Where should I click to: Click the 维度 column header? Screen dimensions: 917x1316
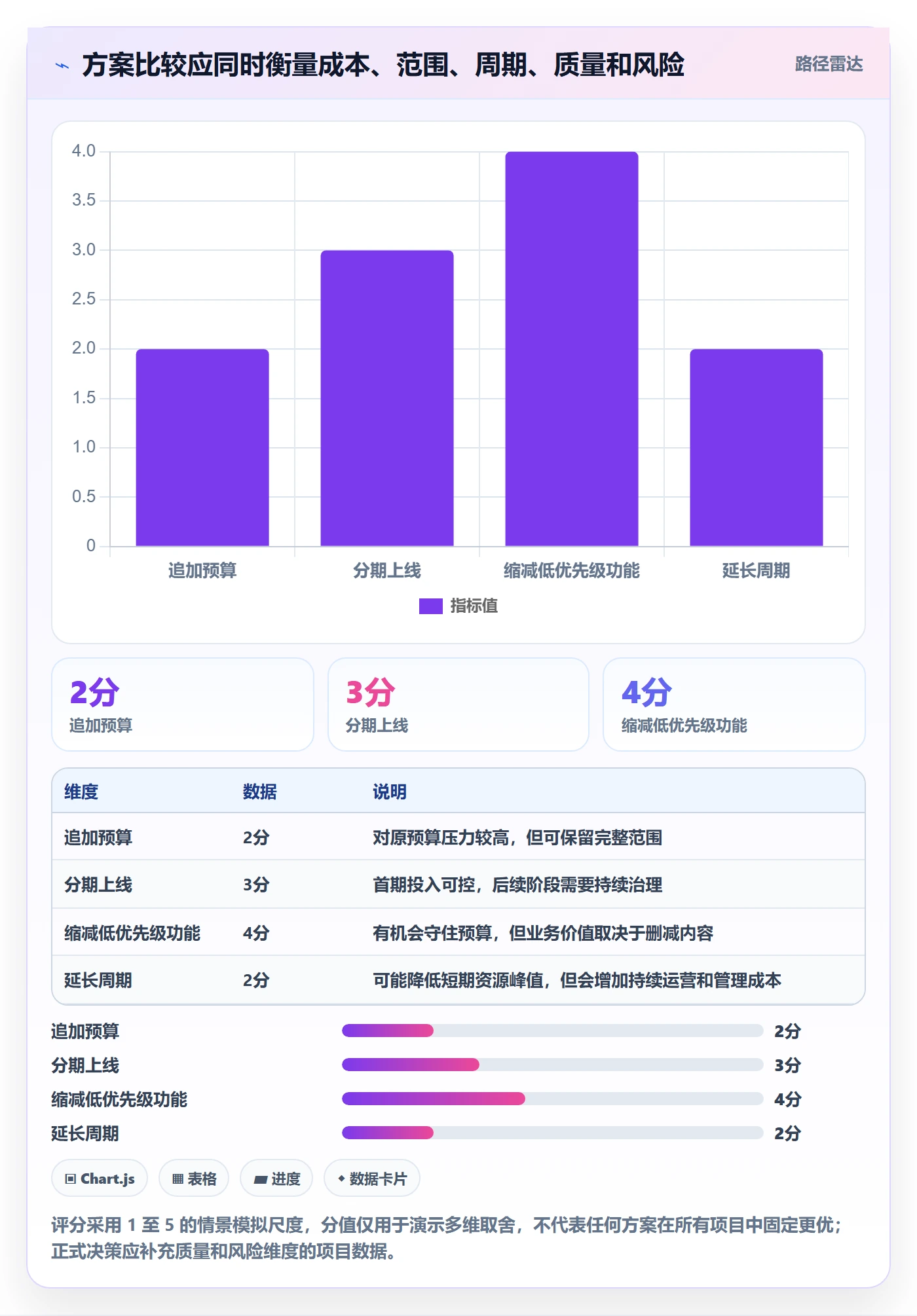coord(81,792)
